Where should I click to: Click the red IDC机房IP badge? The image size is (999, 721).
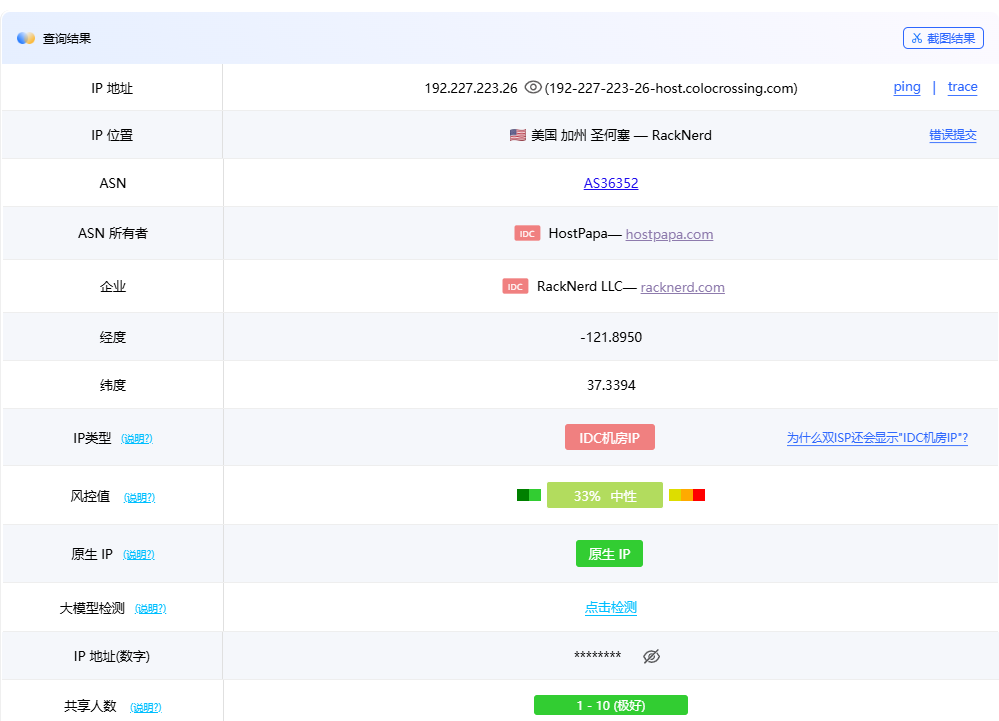(610, 438)
